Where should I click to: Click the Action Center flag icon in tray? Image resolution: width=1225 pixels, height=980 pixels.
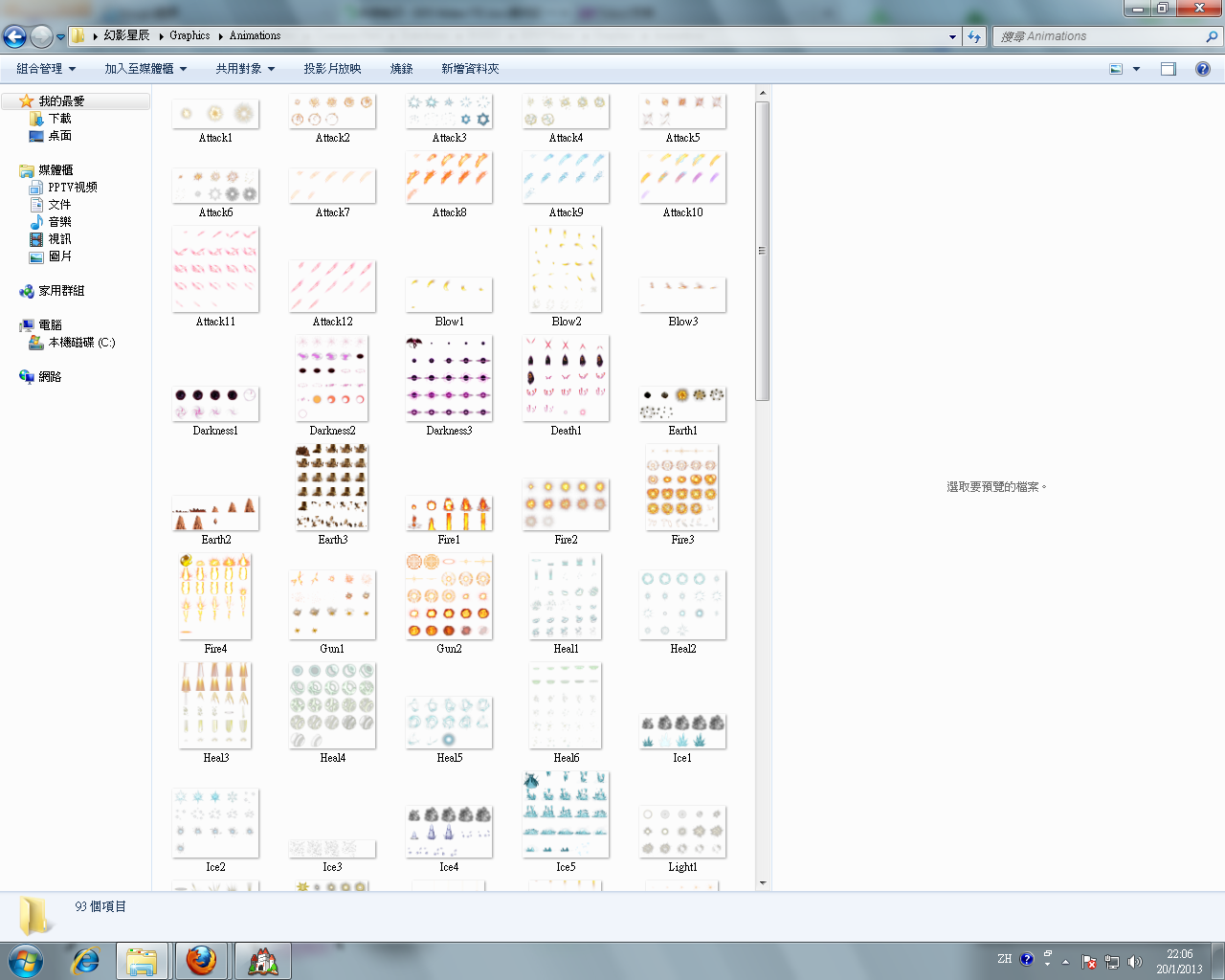(1089, 962)
